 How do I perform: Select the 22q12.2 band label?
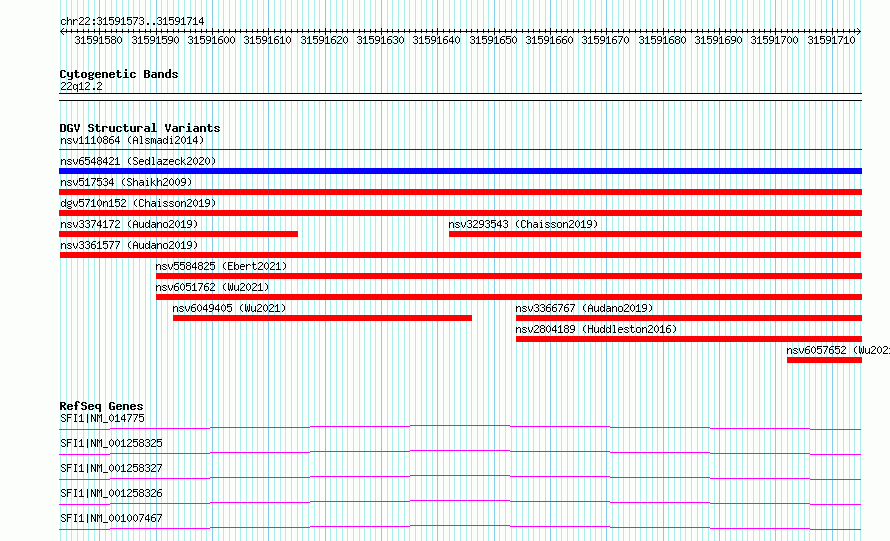[81, 86]
